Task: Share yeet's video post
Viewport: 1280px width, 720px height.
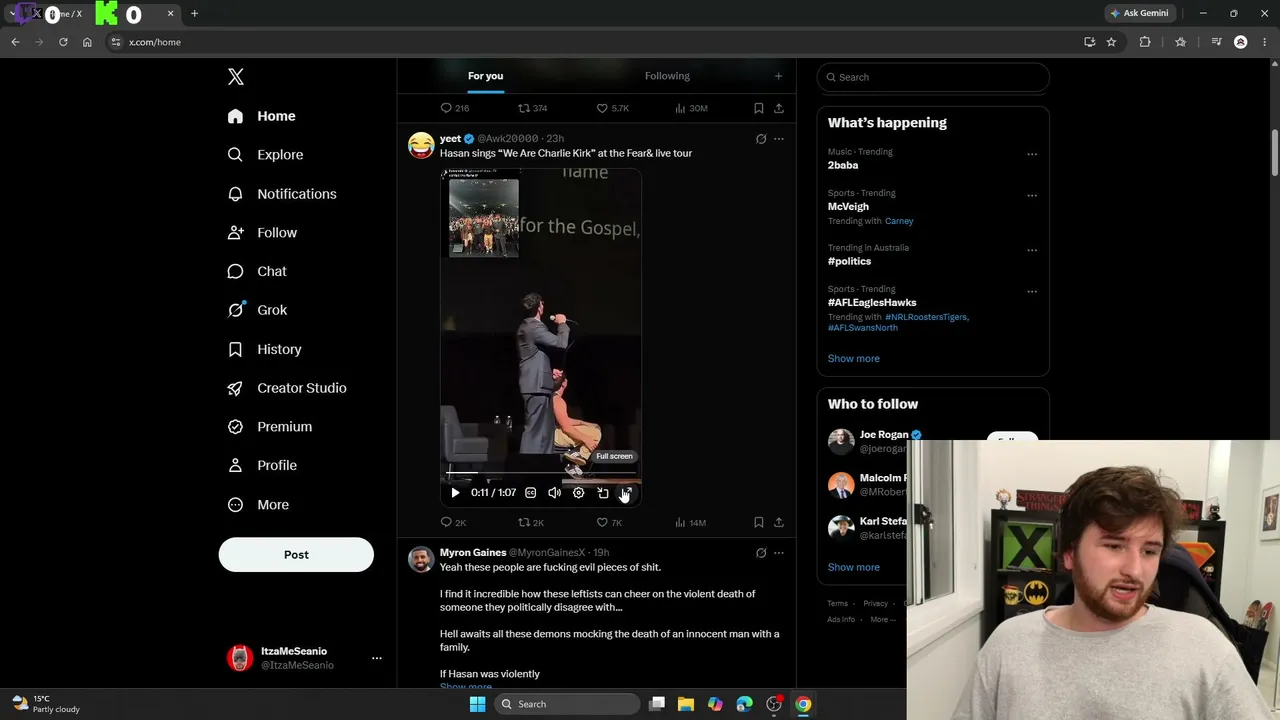Action: tap(779, 523)
